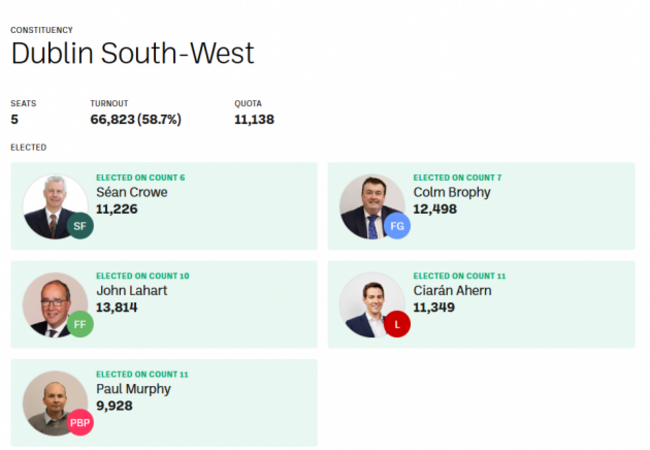Viewport: 650px width, 450px height.
Task: Open Paul Murphy's candidate photo
Action: [x=55, y=403]
